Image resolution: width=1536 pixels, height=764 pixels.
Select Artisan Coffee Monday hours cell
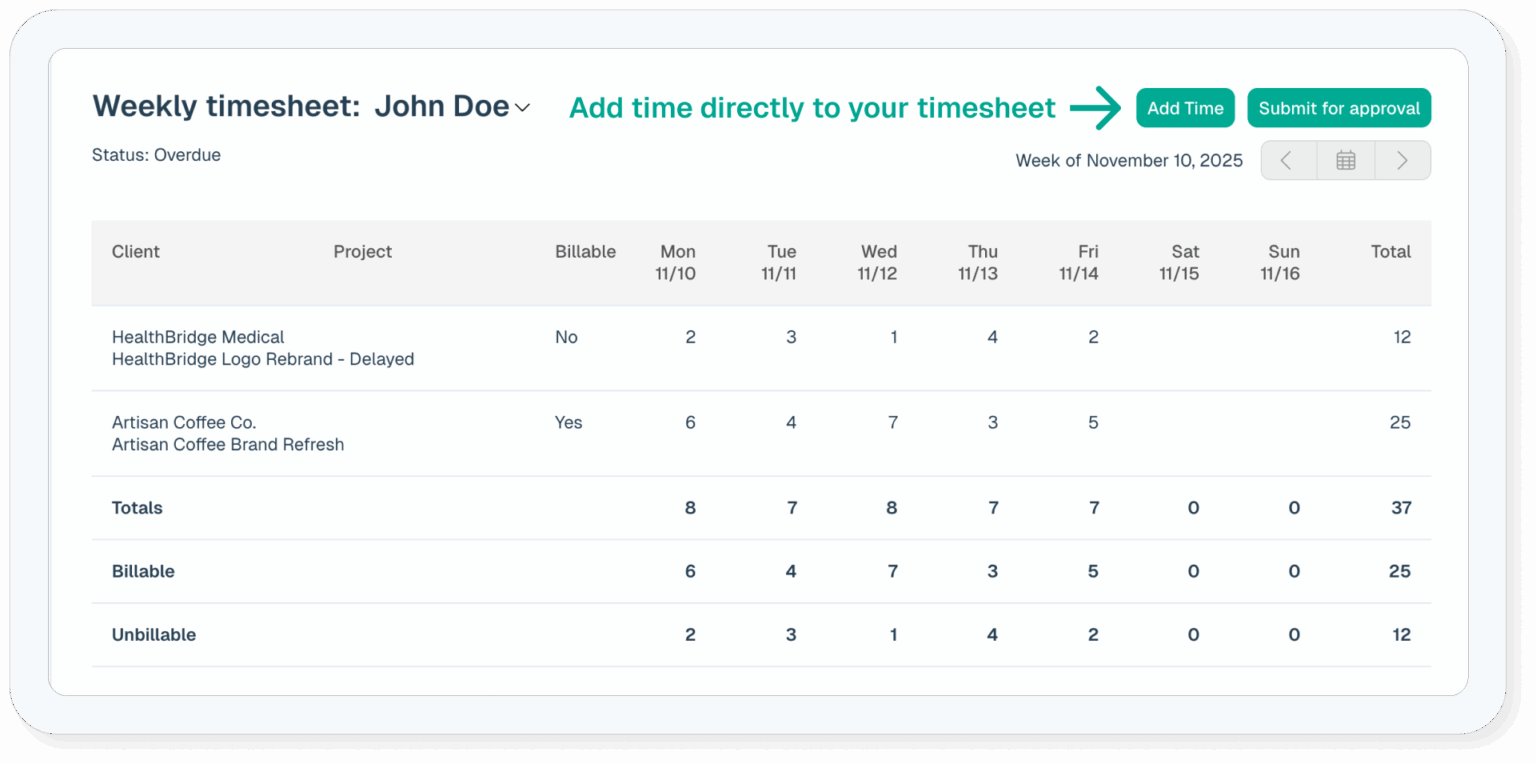click(x=690, y=423)
